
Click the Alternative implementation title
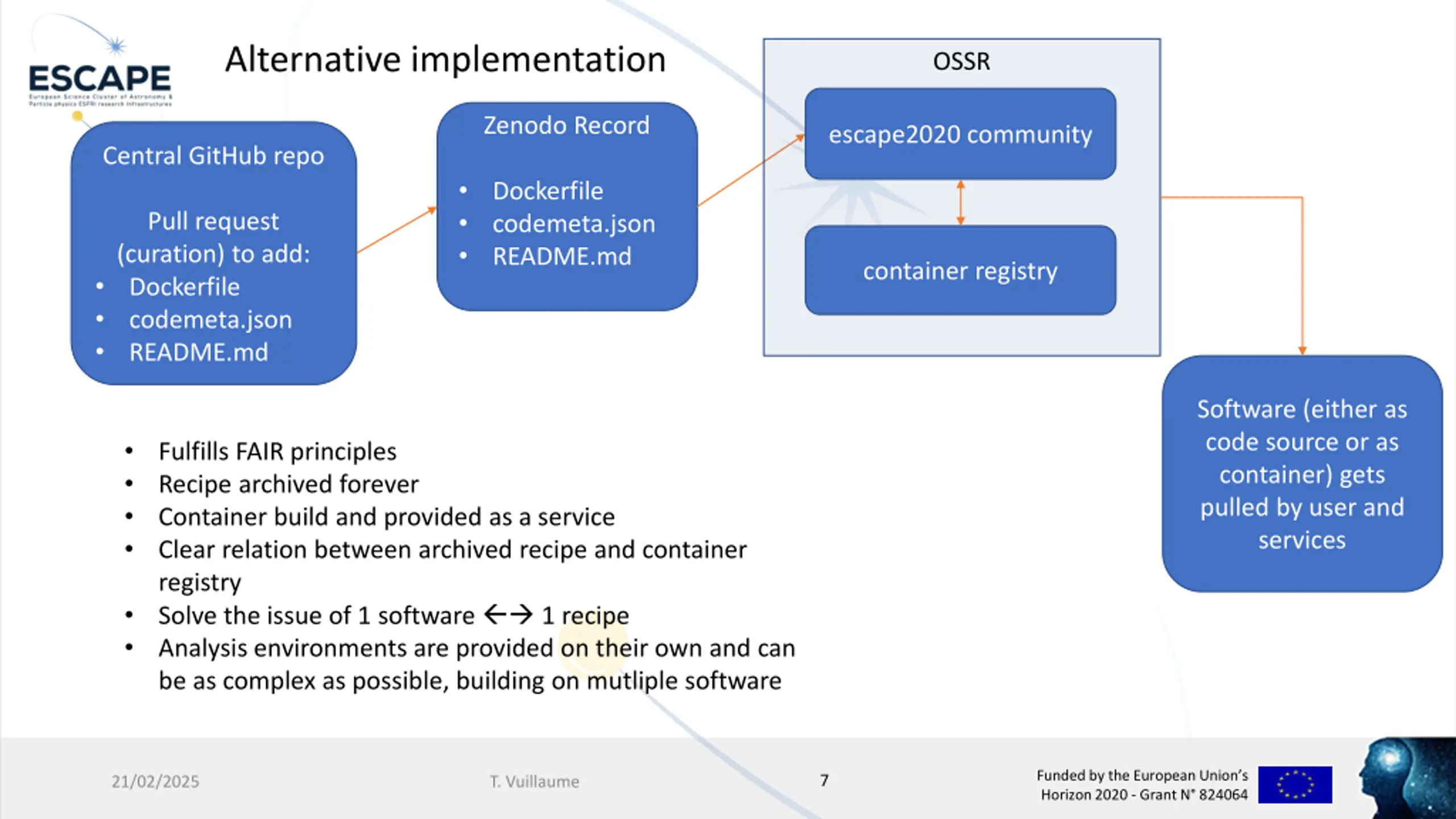click(445, 59)
